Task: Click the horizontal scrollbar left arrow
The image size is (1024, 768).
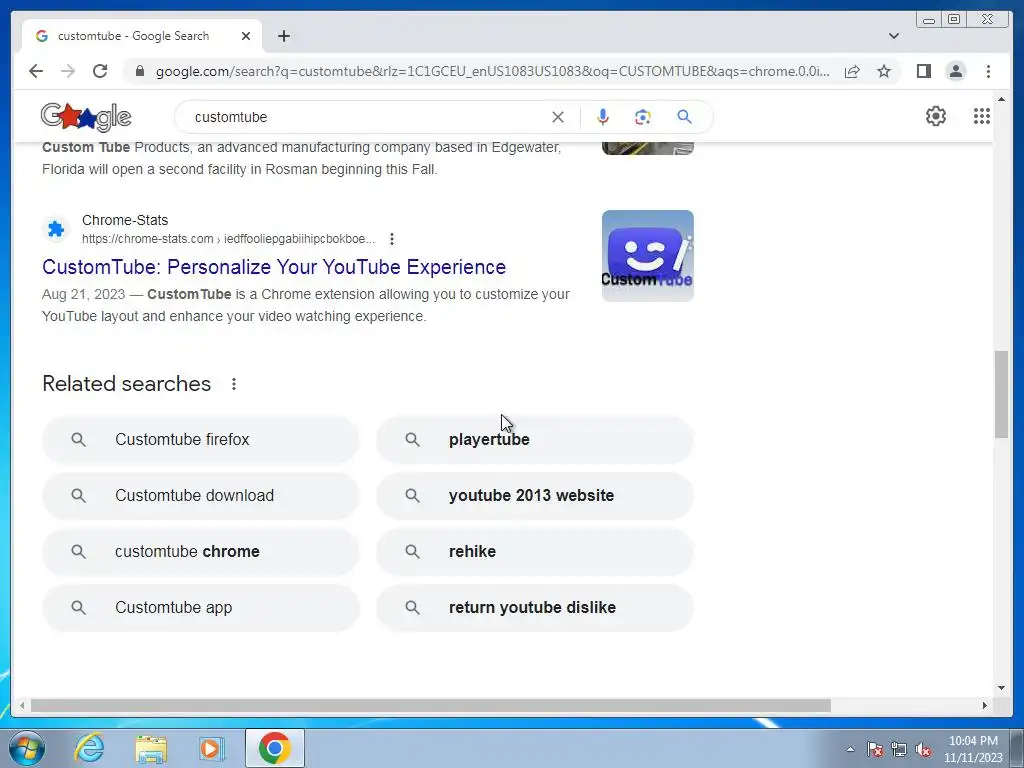Action: point(22,705)
